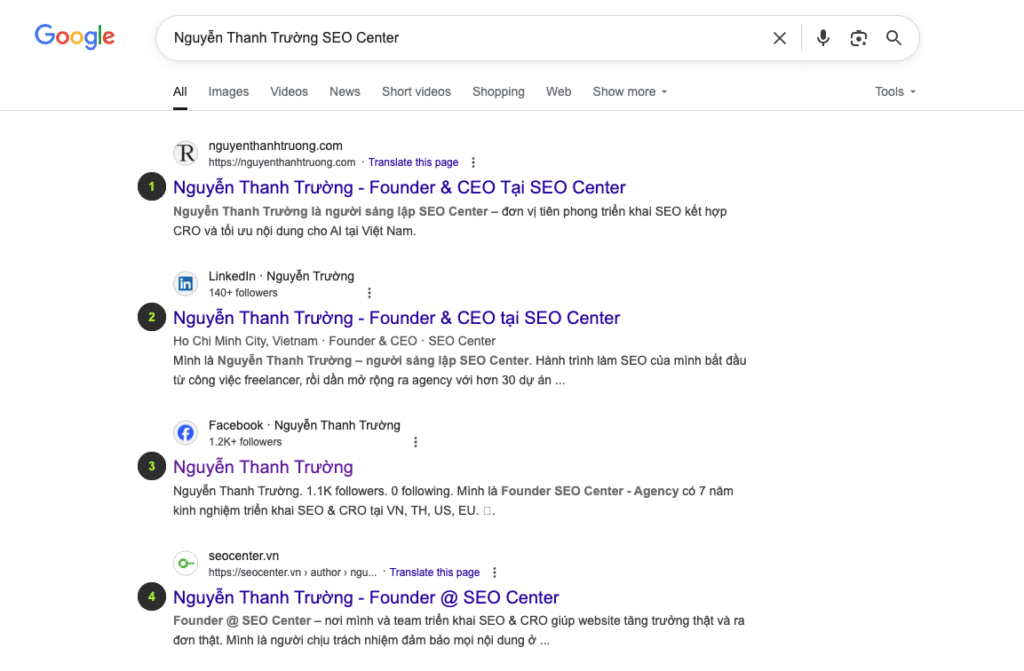Click the Facebook favicon in results

click(x=185, y=432)
